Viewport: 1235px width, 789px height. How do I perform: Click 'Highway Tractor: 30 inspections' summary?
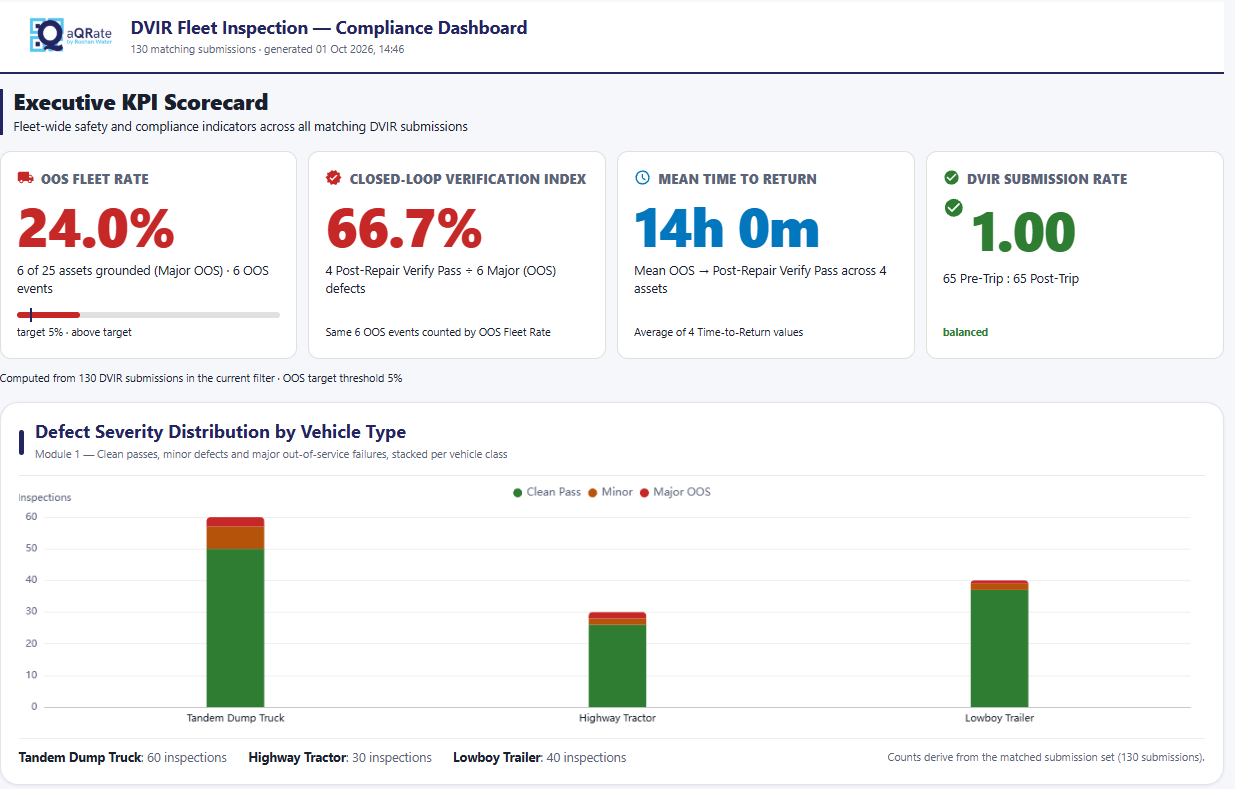pyautogui.click(x=340, y=758)
